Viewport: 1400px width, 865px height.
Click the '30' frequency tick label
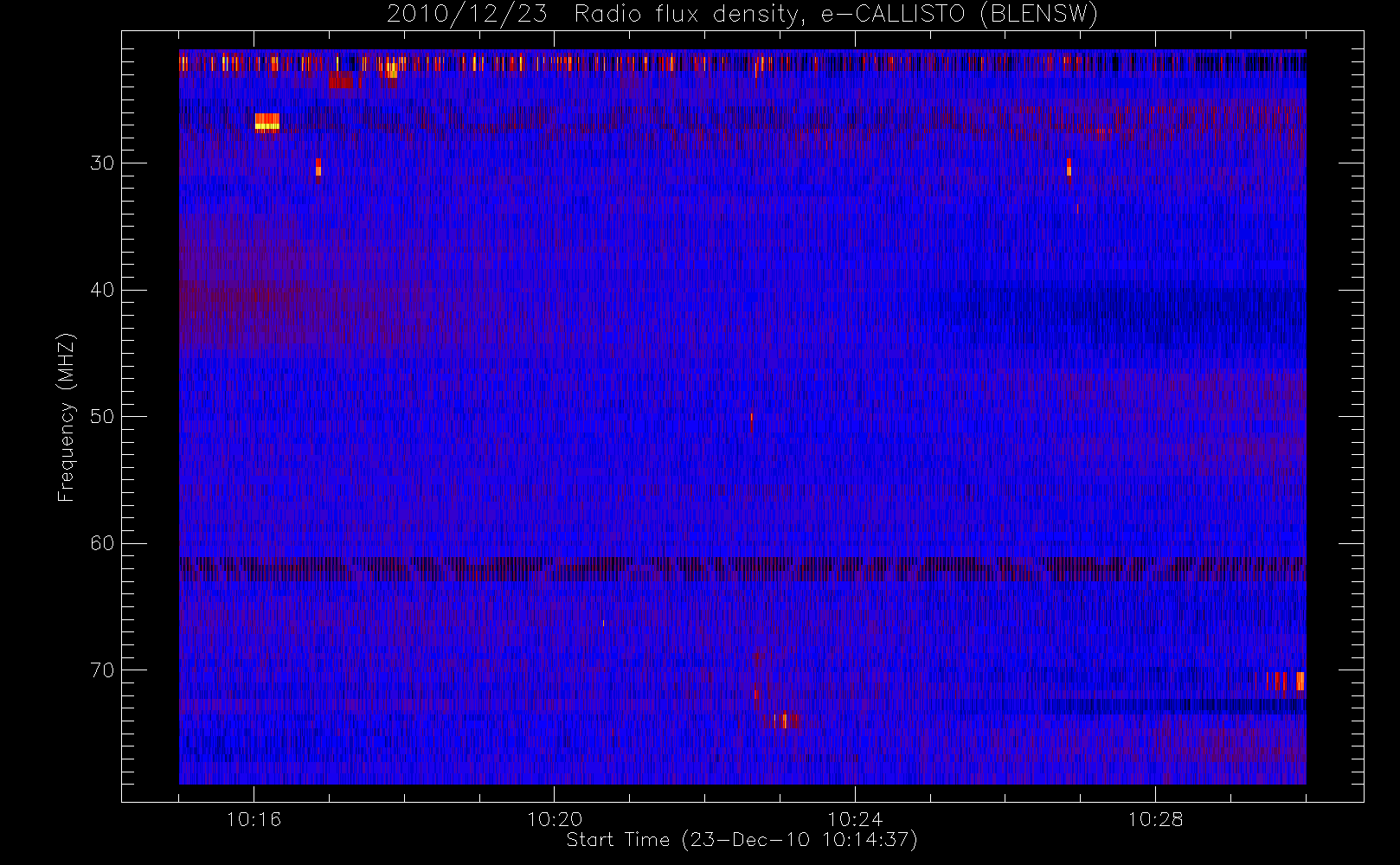point(102,163)
